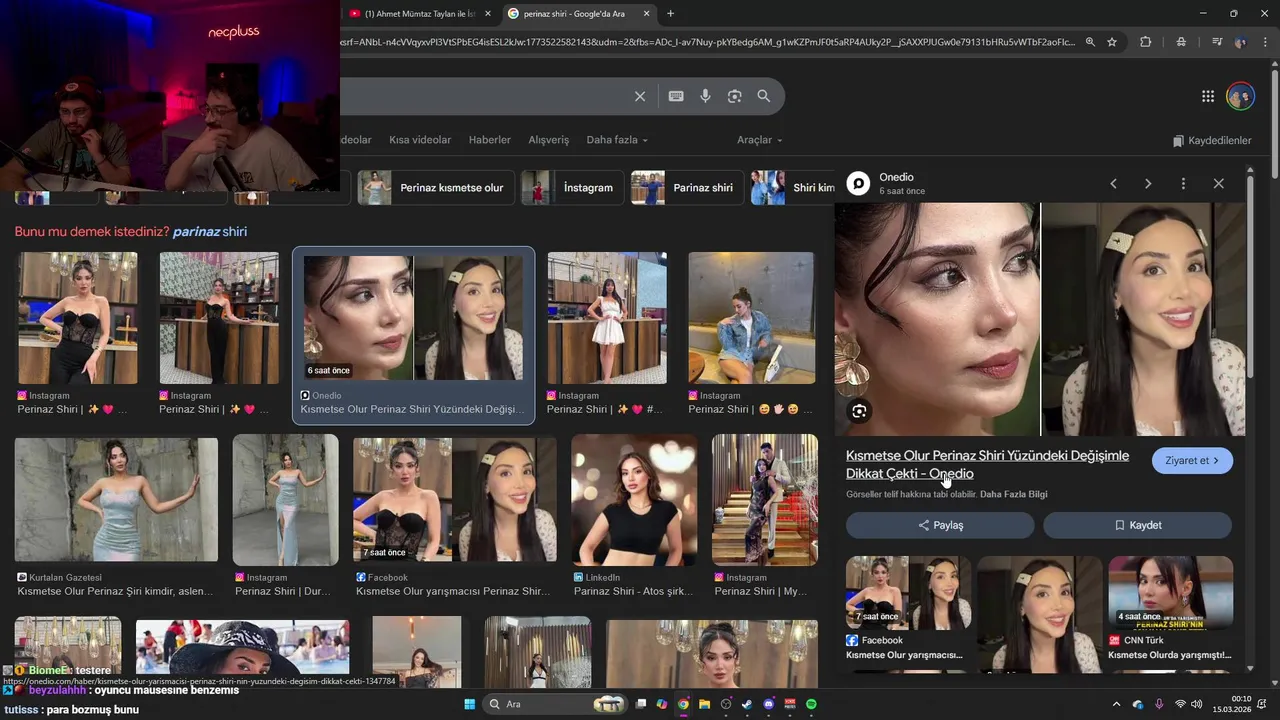Click the magnifier search submit icon
The image size is (1280, 720).
coord(764,96)
